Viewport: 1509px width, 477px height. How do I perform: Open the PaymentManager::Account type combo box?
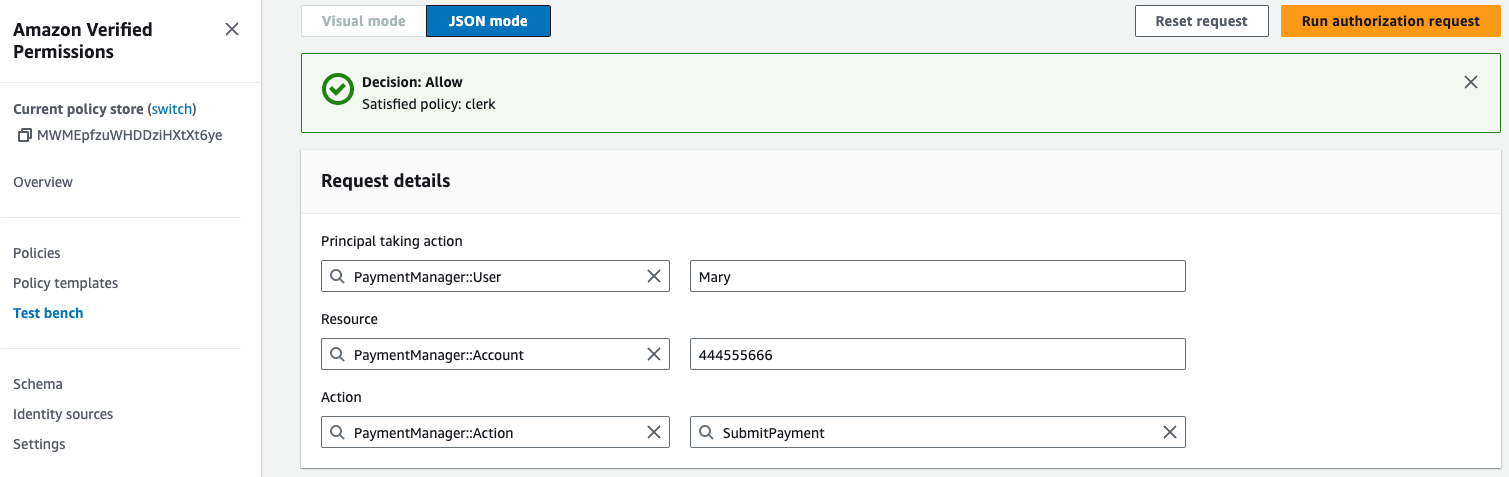click(x=495, y=355)
